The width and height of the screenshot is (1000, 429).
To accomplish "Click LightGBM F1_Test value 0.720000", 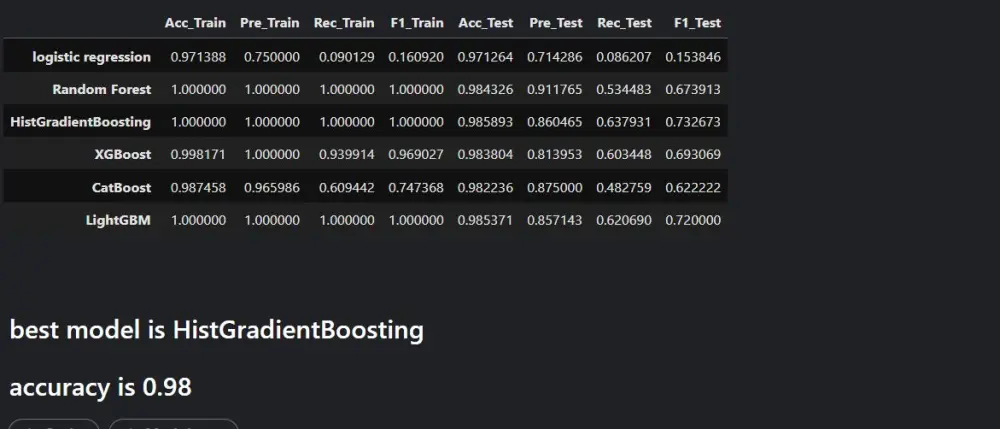I will (x=693, y=221).
